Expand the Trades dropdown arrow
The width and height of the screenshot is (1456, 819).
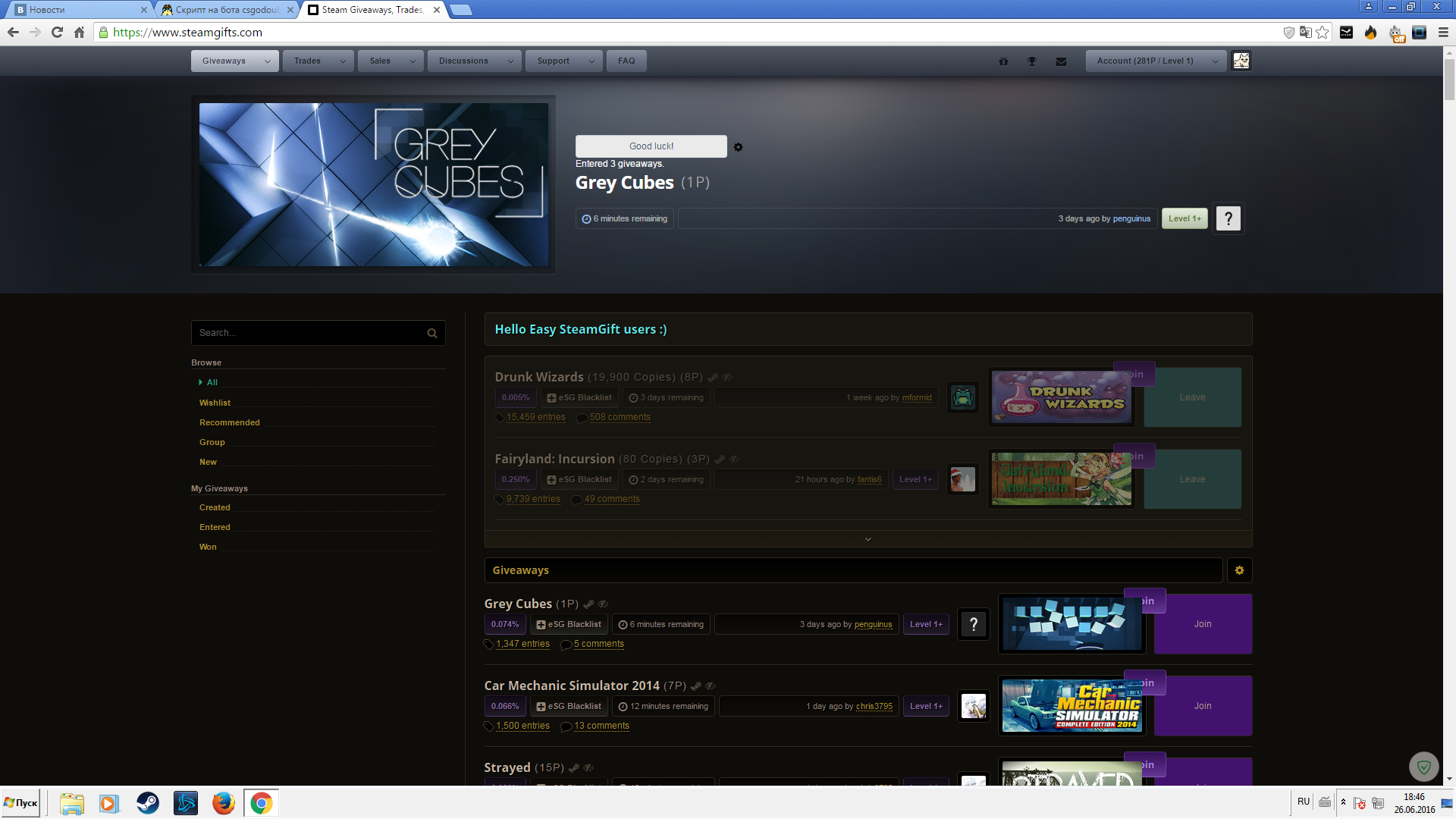(343, 61)
